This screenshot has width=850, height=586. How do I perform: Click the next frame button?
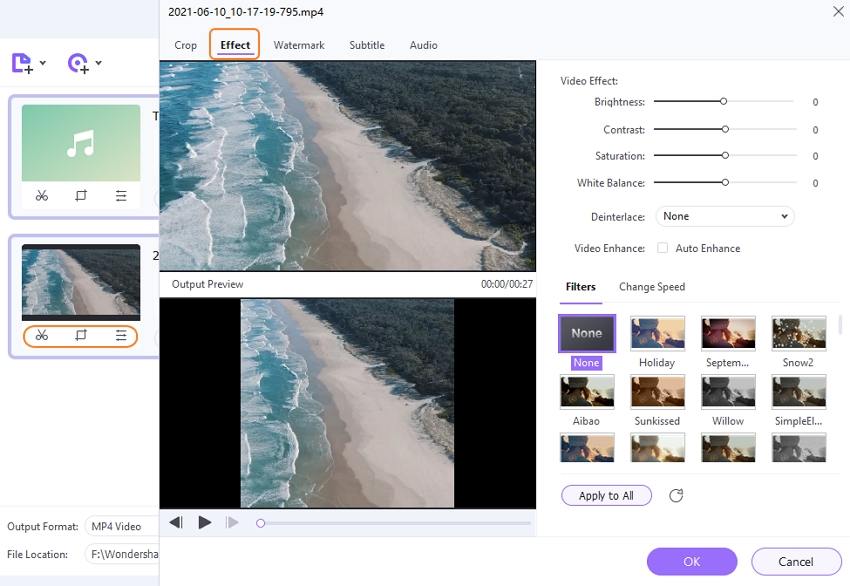coord(232,523)
